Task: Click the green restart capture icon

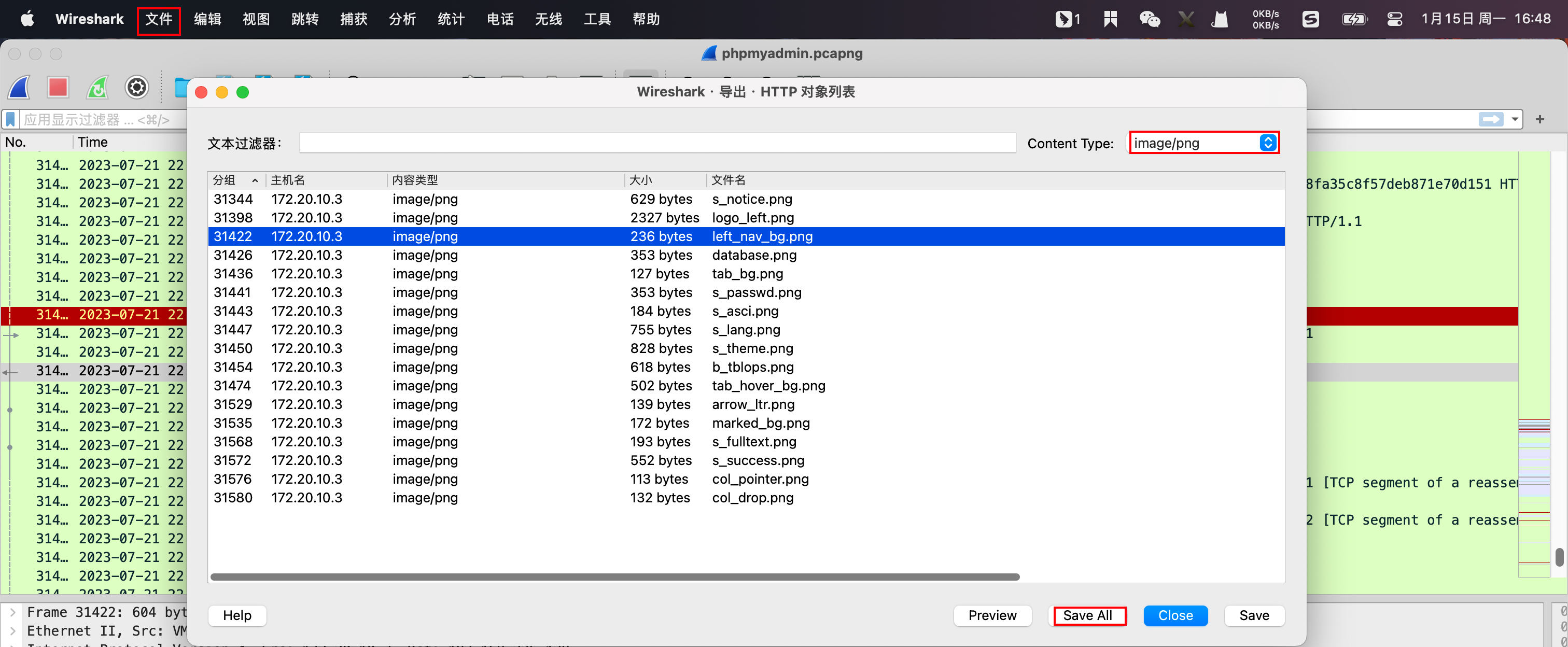Action: [97, 88]
